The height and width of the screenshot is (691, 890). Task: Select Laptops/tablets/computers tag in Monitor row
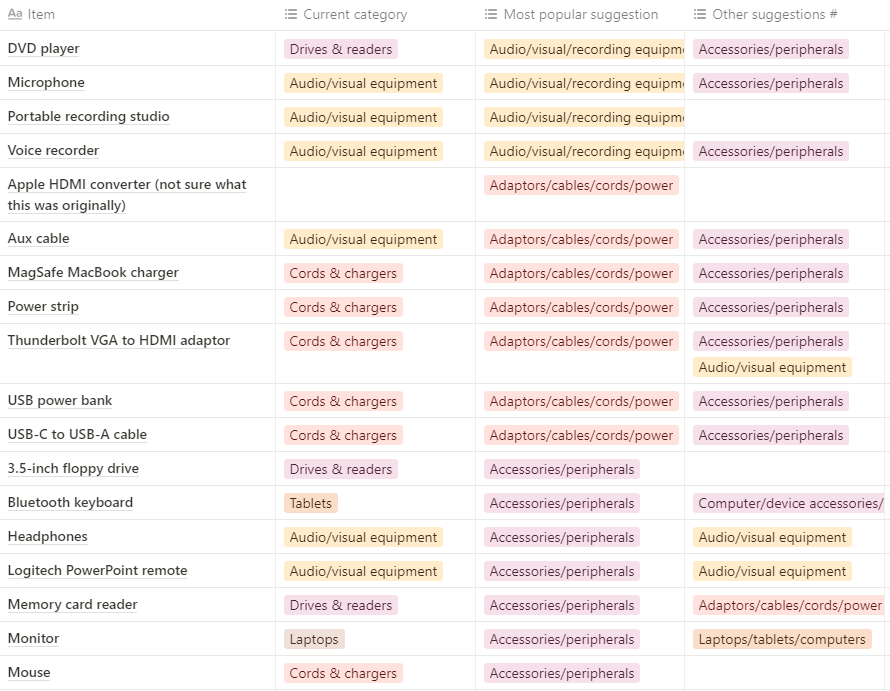tap(782, 639)
